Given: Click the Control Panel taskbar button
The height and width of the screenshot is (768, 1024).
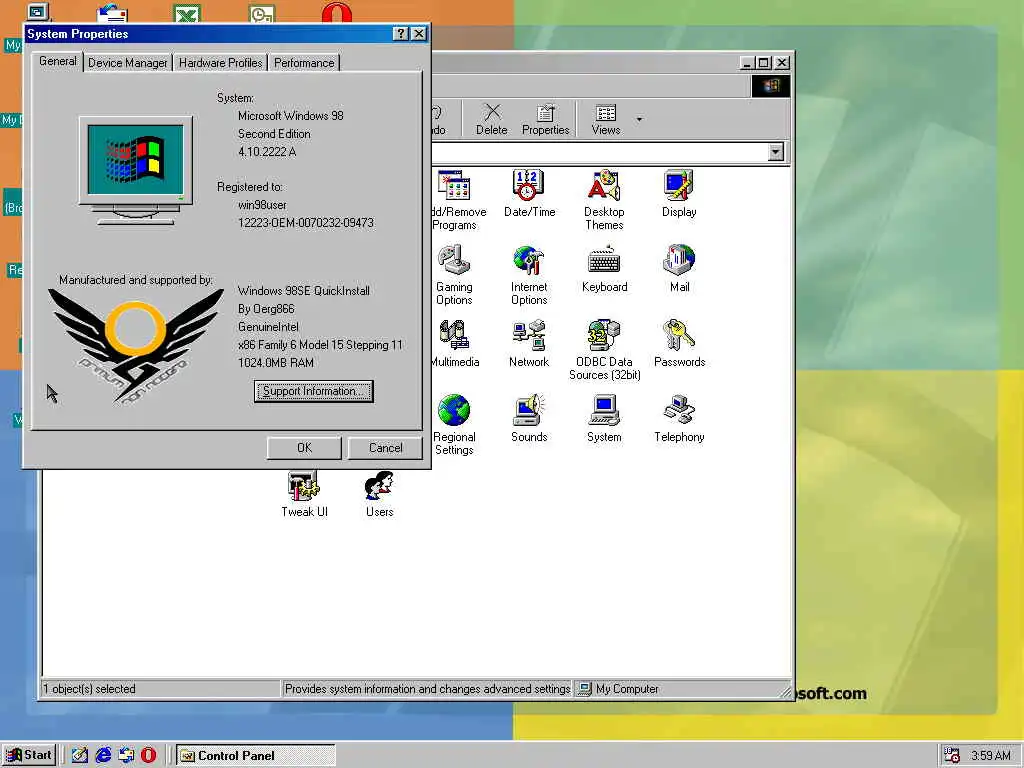Looking at the screenshot, I should (x=255, y=756).
